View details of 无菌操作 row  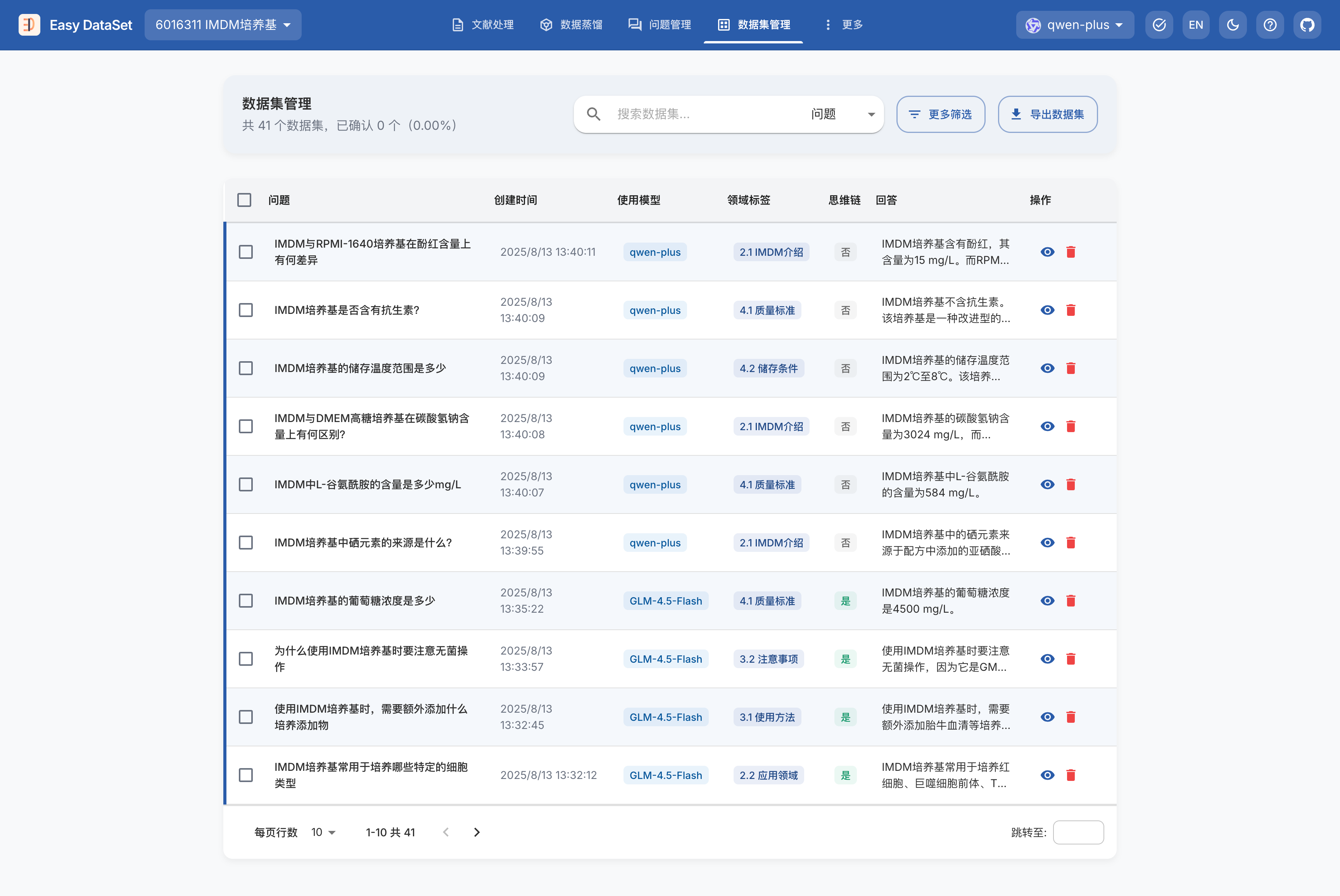coord(1047,659)
